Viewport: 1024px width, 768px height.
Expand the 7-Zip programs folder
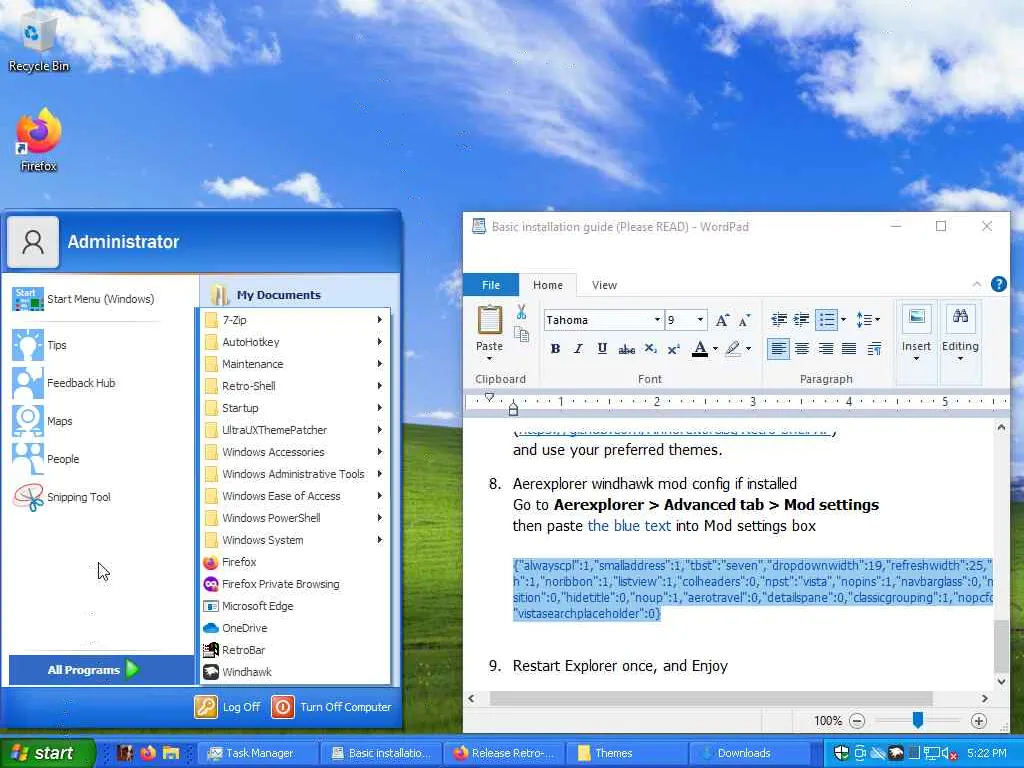coord(294,320)
